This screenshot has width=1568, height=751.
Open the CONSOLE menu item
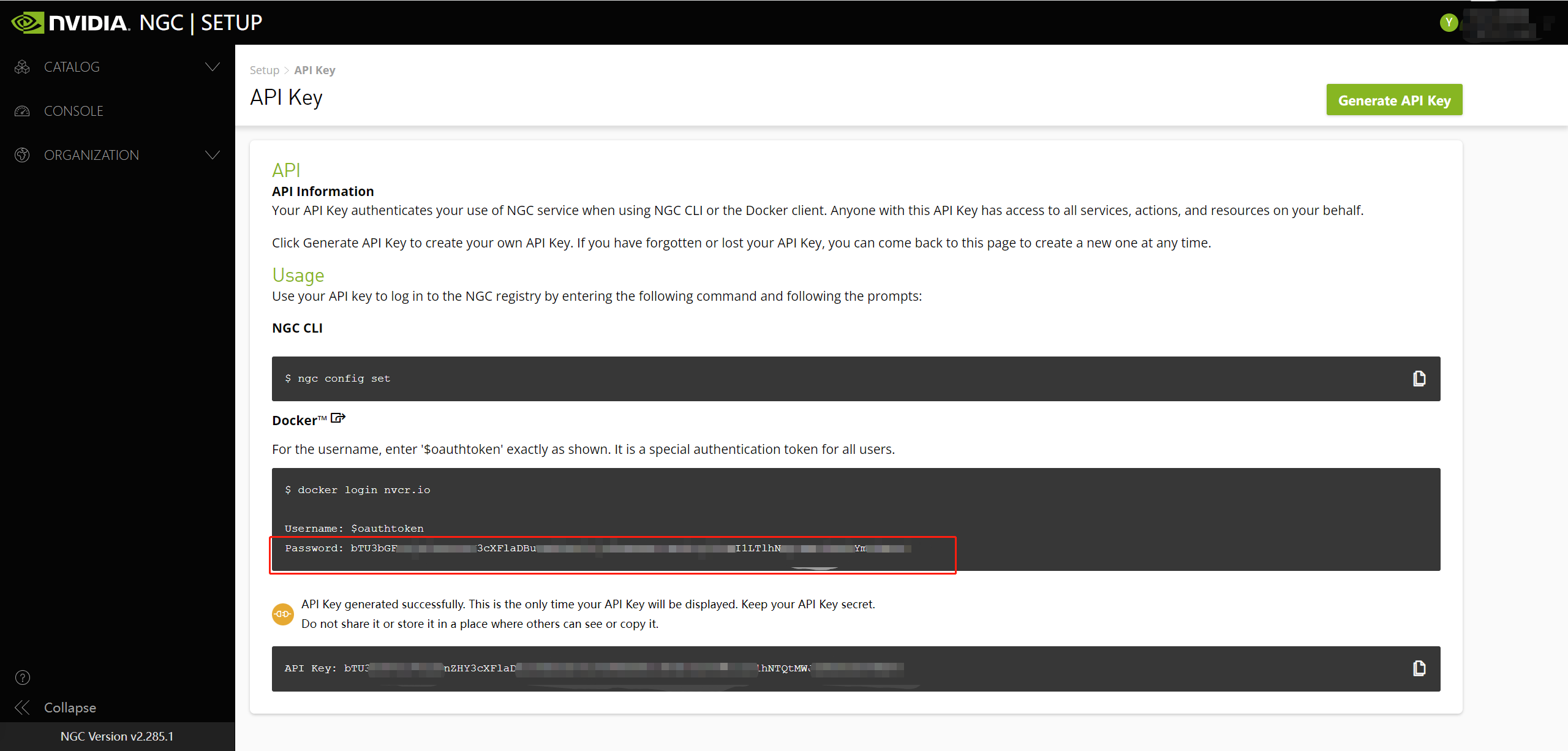point(73,111)
